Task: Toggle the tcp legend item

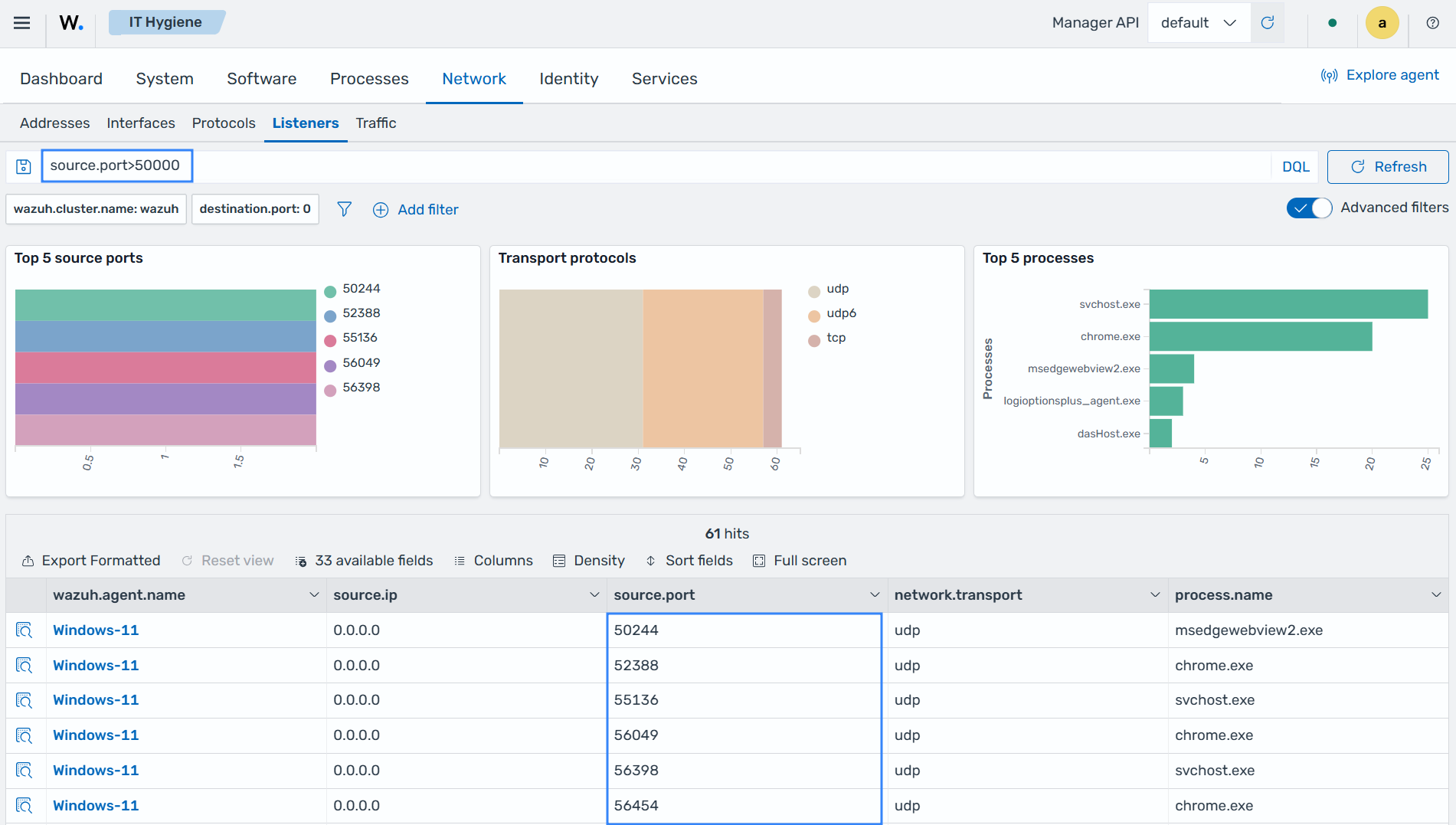Action: (827, 338)
